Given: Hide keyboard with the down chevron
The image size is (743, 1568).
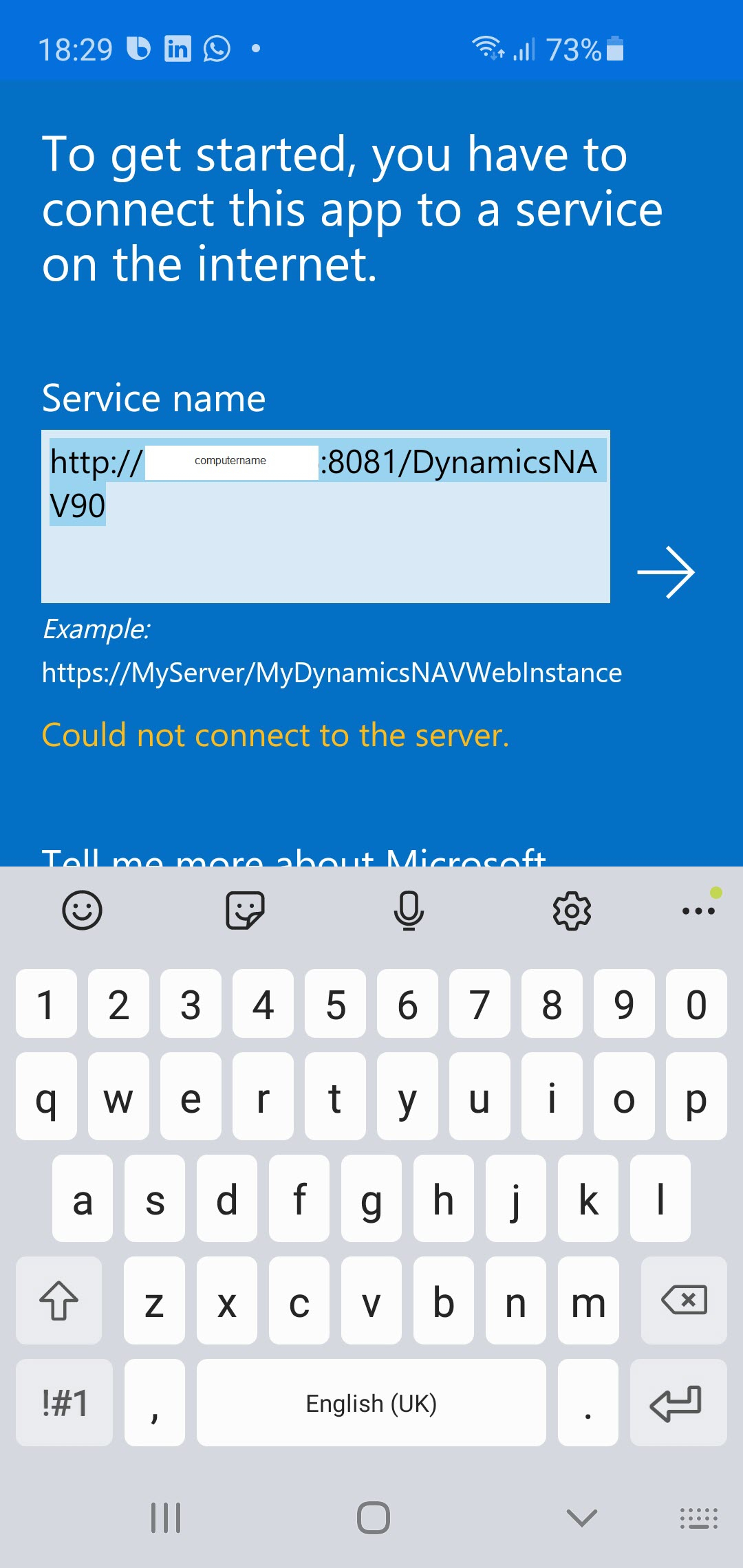Looking at the screenshot, I should tap(581, 1517).
